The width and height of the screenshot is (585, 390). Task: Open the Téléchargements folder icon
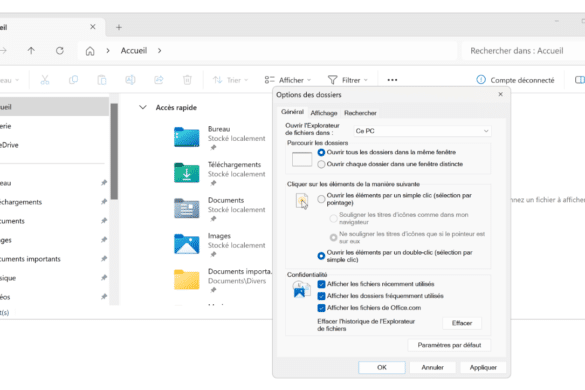187,173
